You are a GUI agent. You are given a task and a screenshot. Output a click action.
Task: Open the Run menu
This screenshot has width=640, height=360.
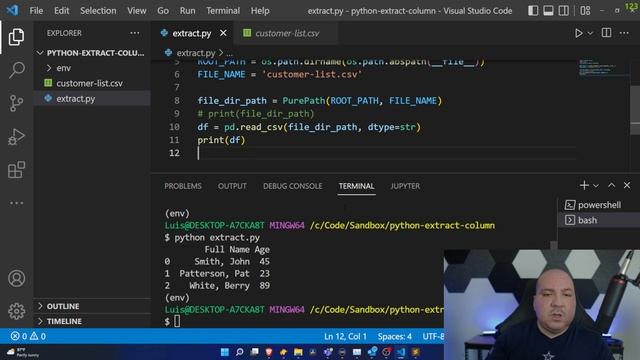tap(187, 11)
